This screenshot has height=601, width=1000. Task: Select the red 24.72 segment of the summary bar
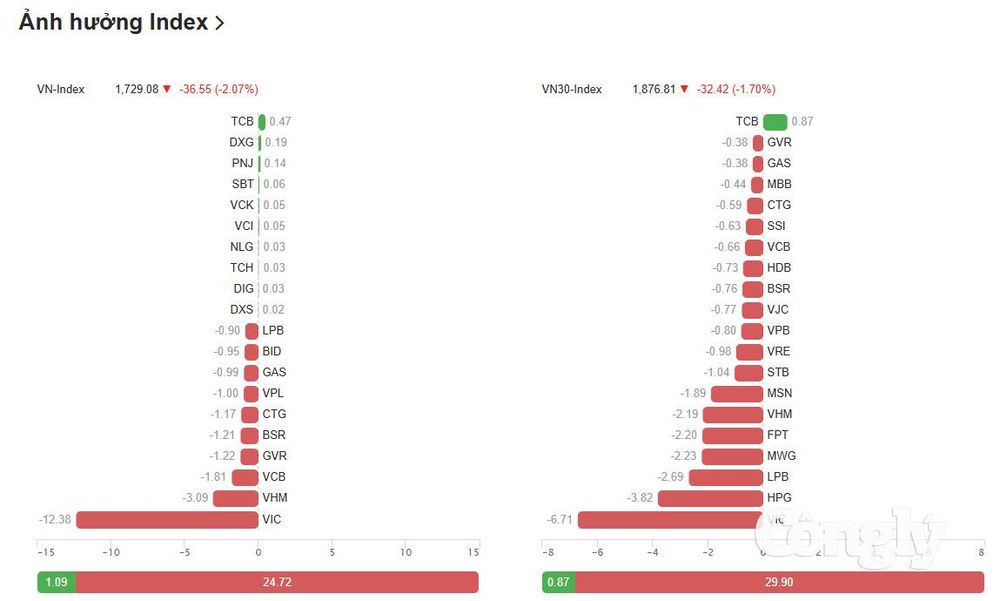[x=277, y=582]
